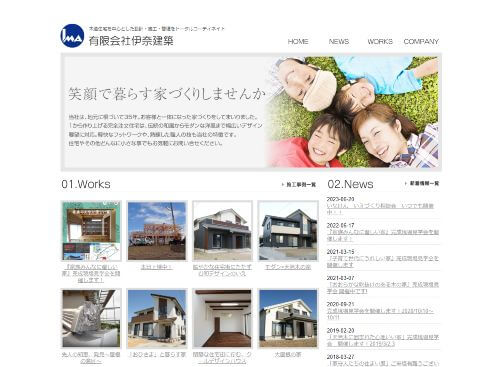Screen dimensions: 500x367
Task: Open the green-bordered flyer thumbnail in Works
Action: pyautogui.click(x=91, y=231)
